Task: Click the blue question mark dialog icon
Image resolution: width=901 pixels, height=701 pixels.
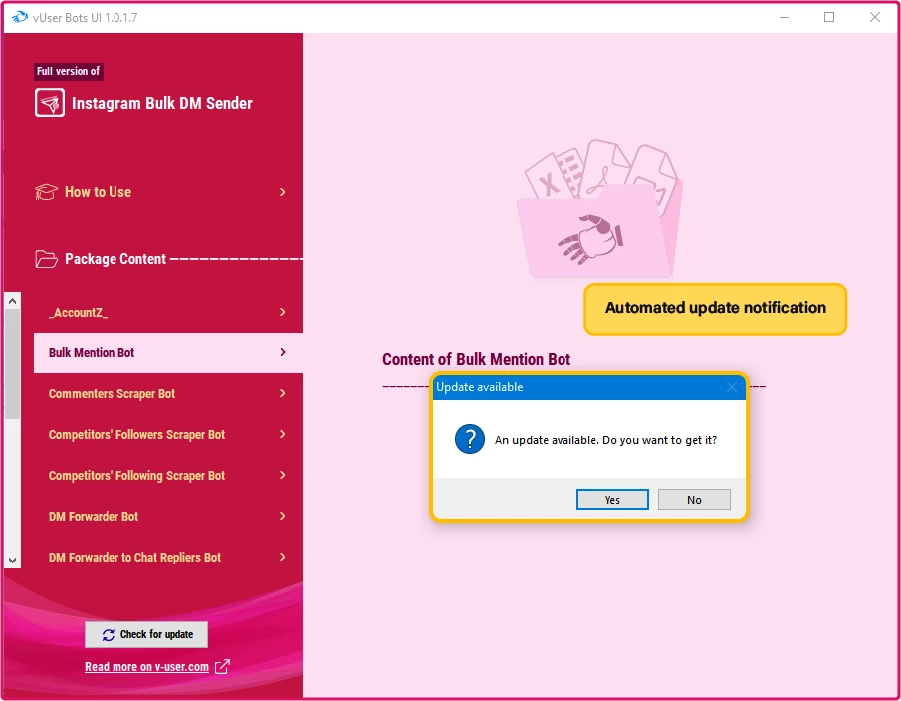Action: pos(469,440)
